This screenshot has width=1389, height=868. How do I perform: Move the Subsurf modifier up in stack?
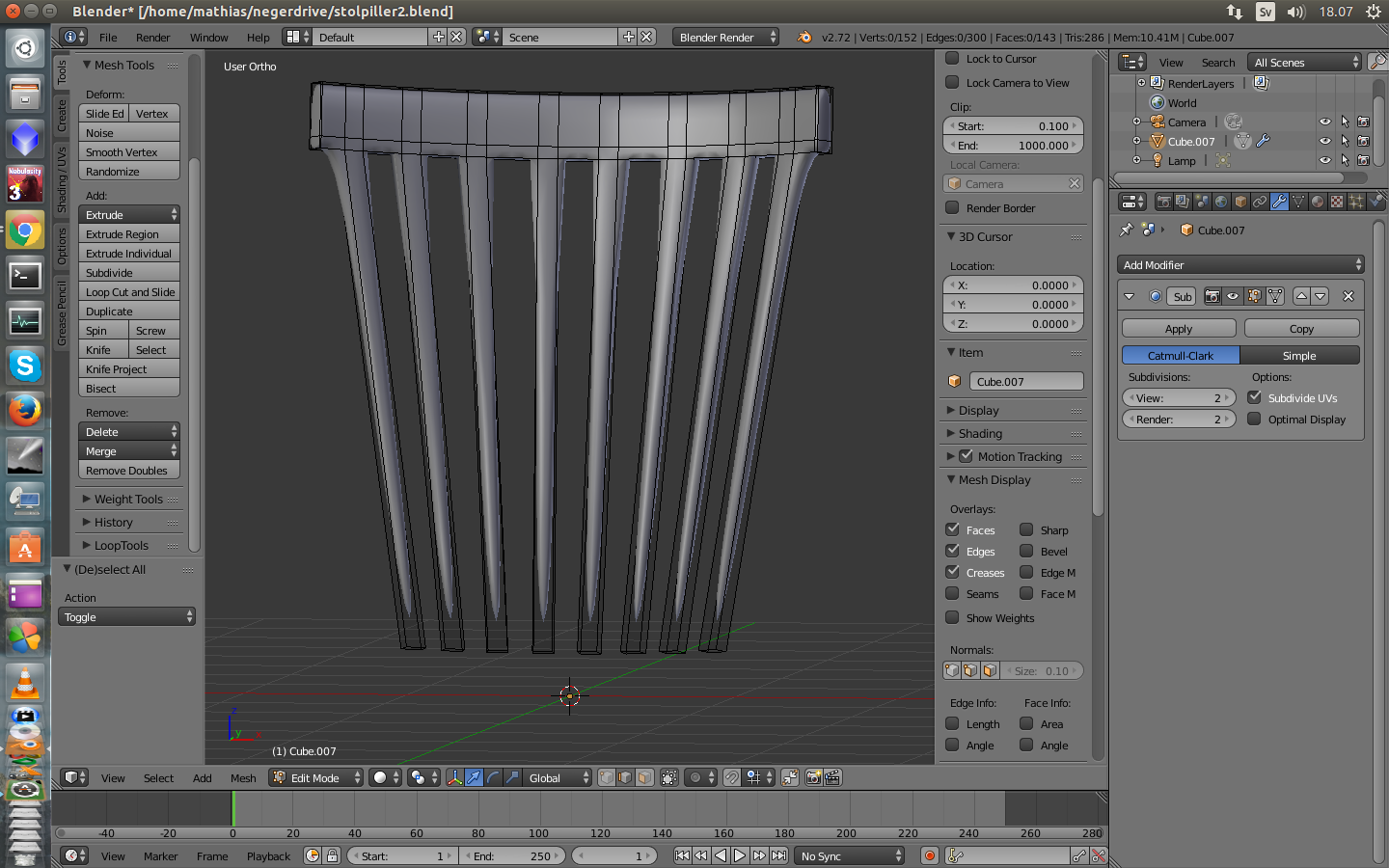click(1301, 296)
